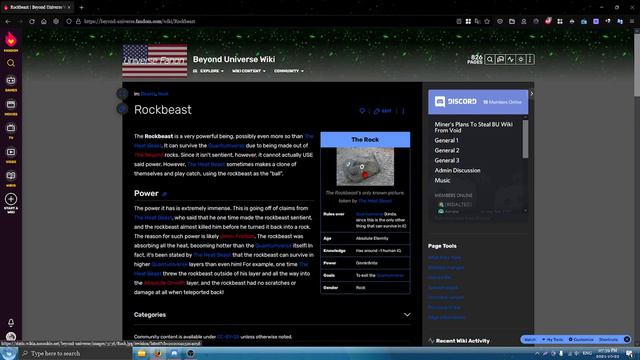Expand the Explore menu

pos(208,71)
